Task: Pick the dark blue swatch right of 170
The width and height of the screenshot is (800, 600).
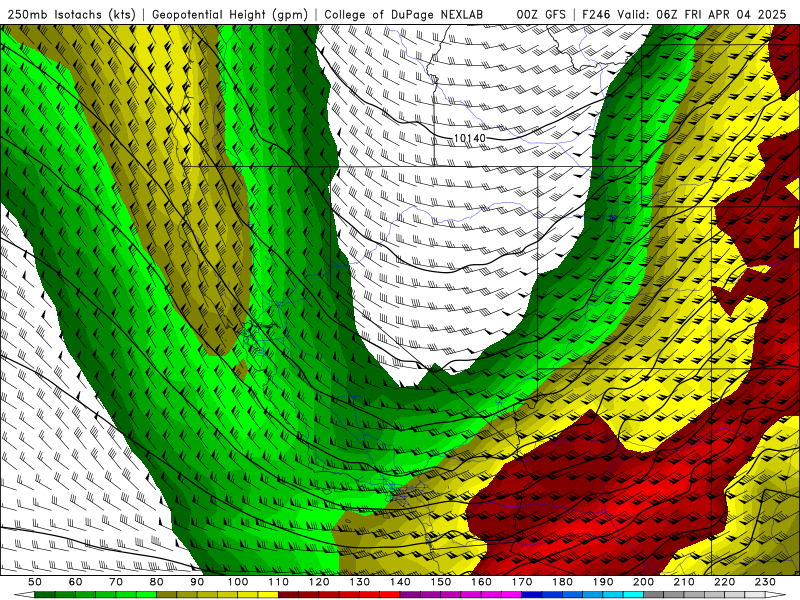Action: click(532, 595)
